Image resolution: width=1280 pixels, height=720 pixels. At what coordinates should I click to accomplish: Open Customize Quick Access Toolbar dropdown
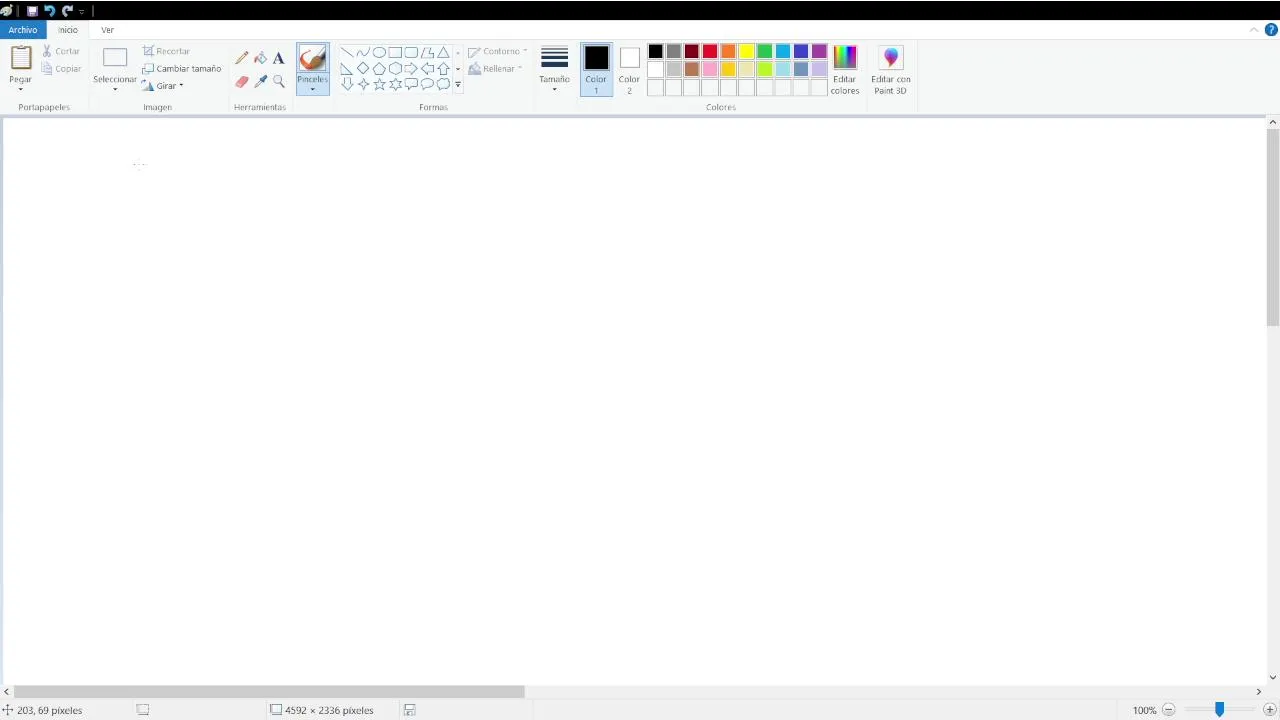coord(82,10)
